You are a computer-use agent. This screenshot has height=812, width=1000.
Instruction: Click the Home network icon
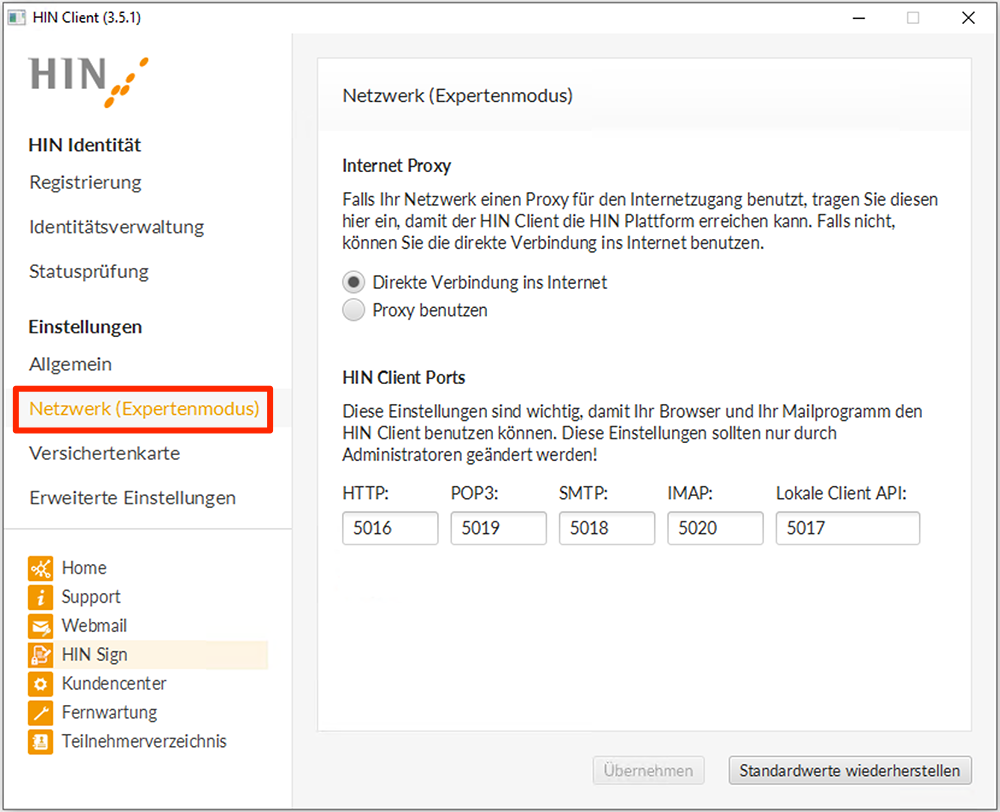(40, 568)
